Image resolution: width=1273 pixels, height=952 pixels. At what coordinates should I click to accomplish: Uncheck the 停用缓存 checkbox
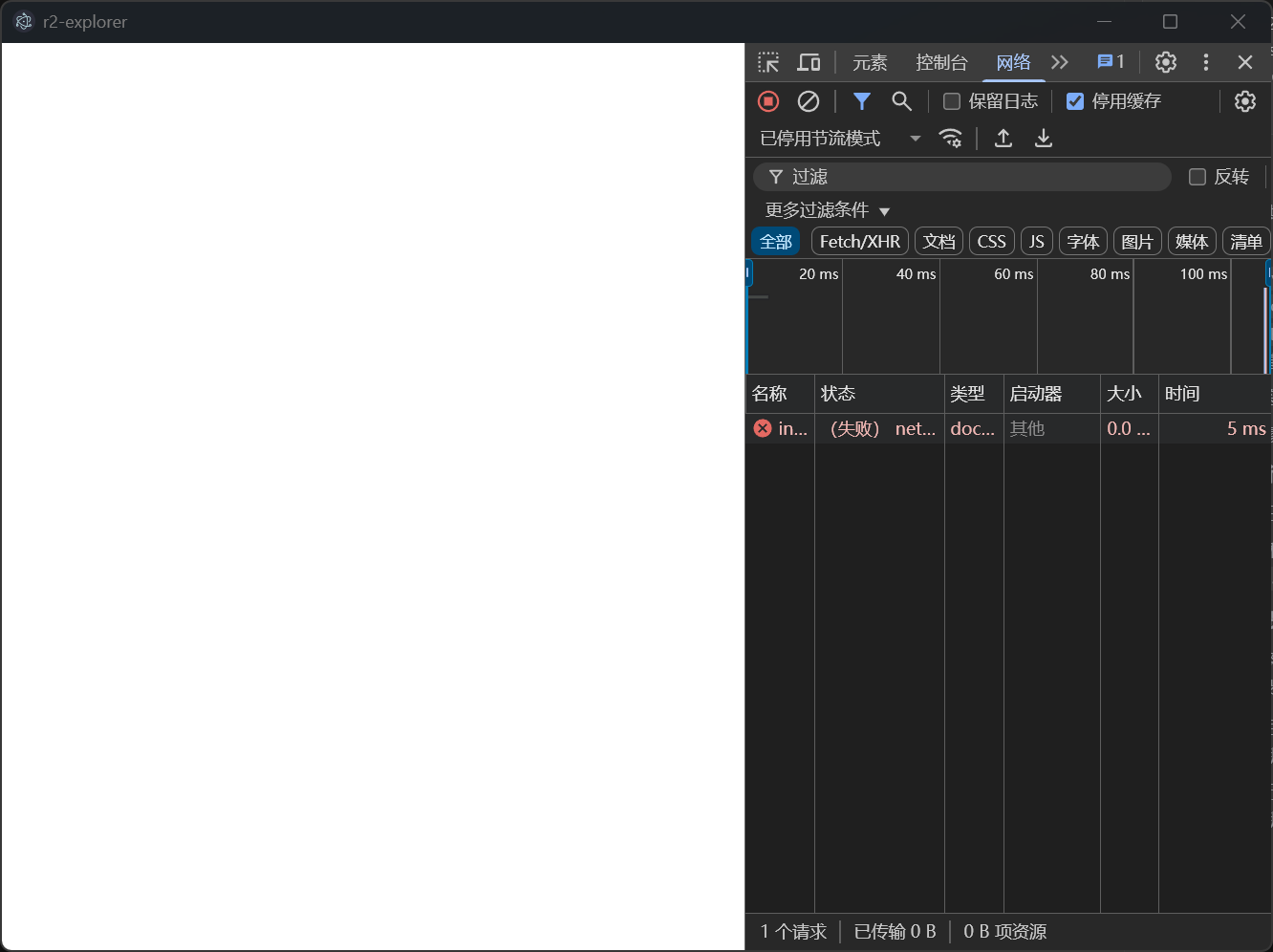point(1075,101)
